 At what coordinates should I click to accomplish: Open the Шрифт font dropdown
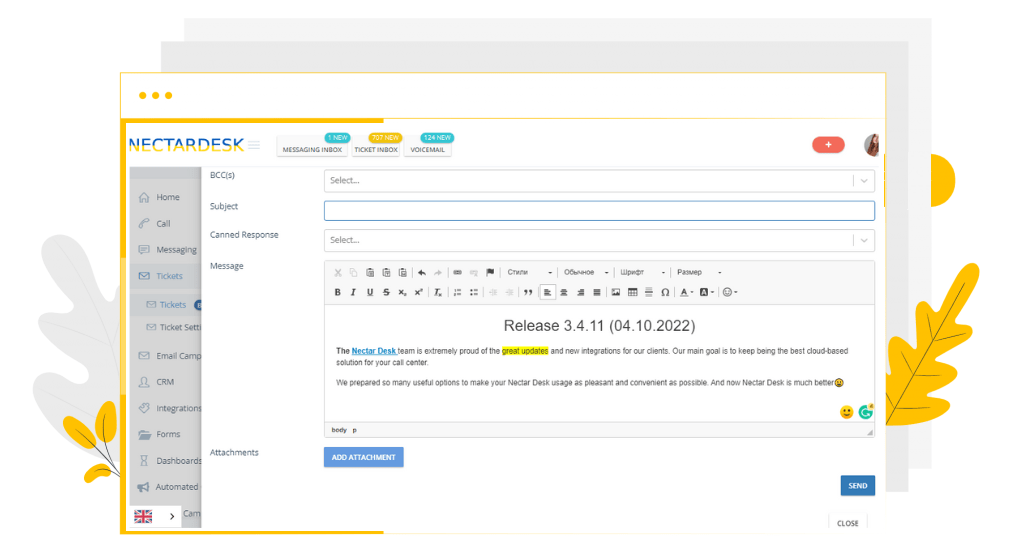click(x=643, y=272)
